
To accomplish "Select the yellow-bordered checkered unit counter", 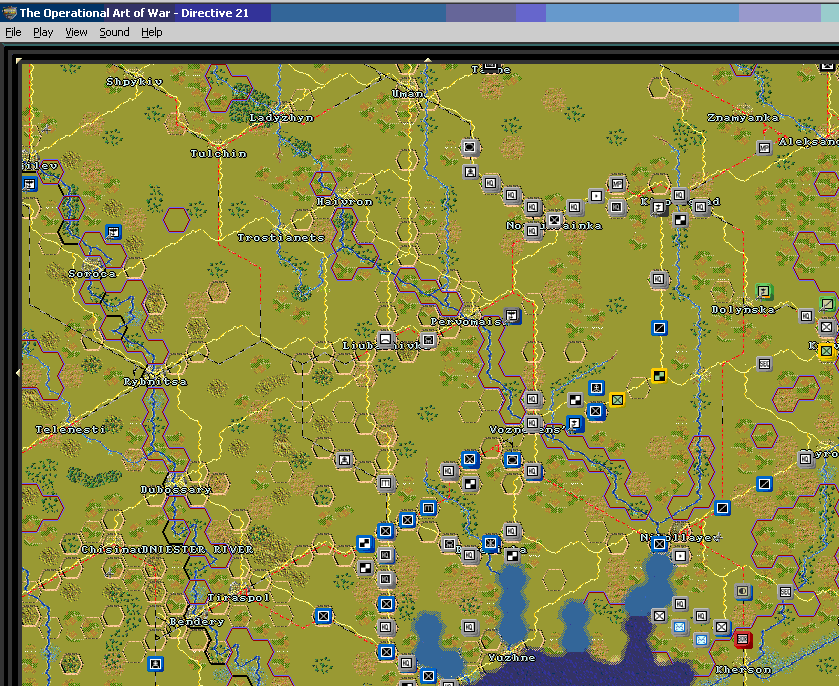I will pyautogui.click(x=659, y=376).
